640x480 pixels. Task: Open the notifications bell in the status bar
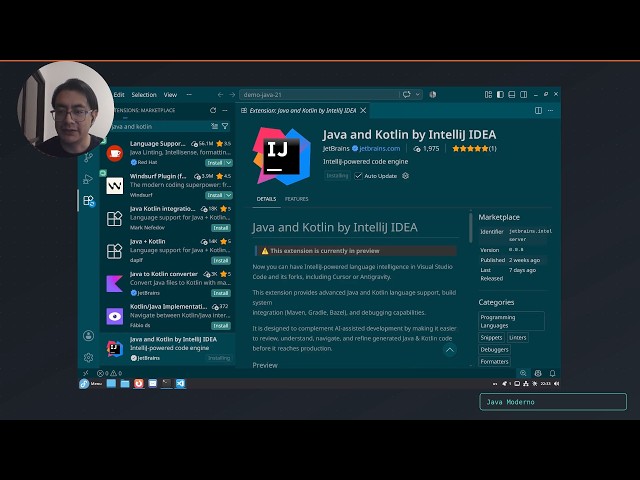point(552,373)
